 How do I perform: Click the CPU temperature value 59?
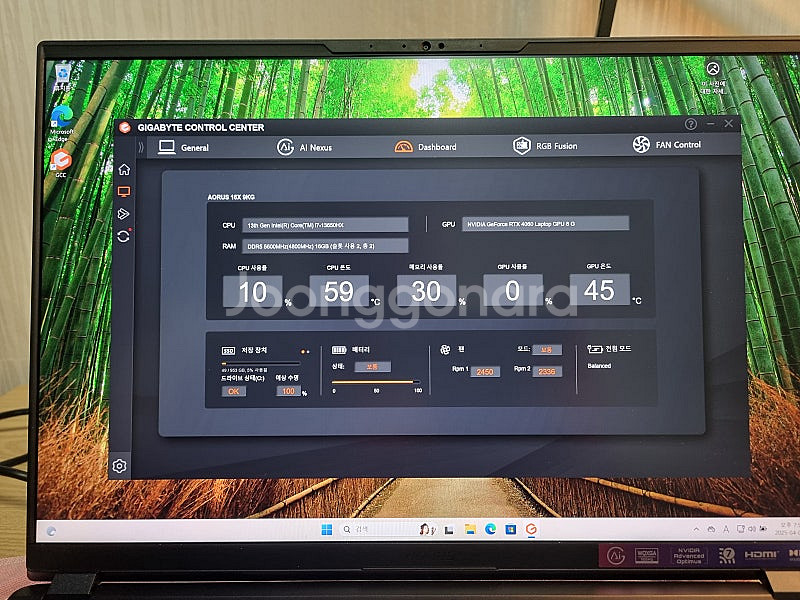click(x=339, y=291)
